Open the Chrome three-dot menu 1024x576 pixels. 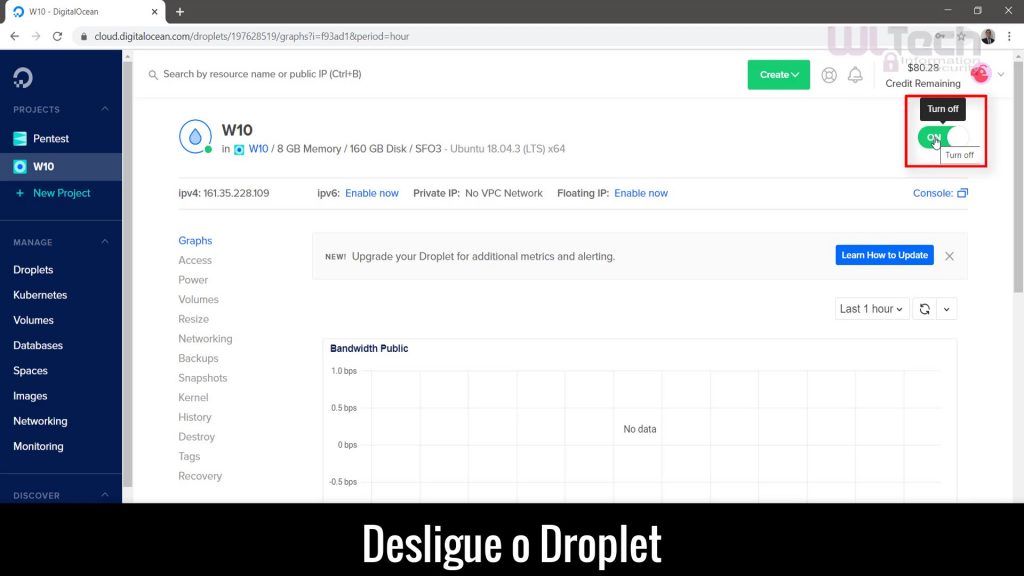(1009, 37)
